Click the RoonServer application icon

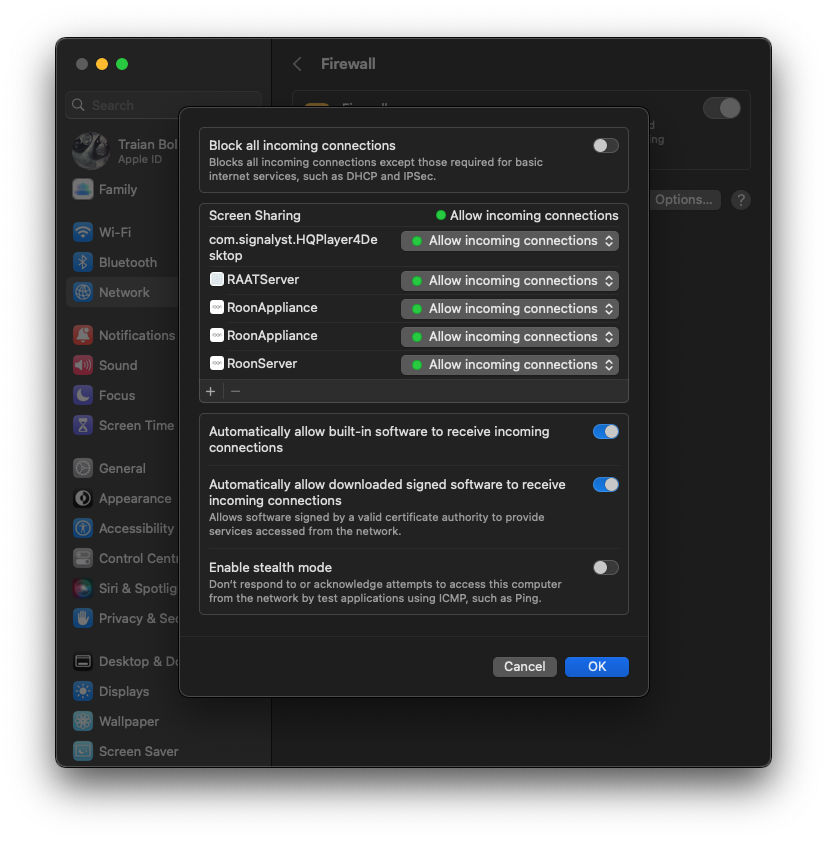[x=217, y=364]
